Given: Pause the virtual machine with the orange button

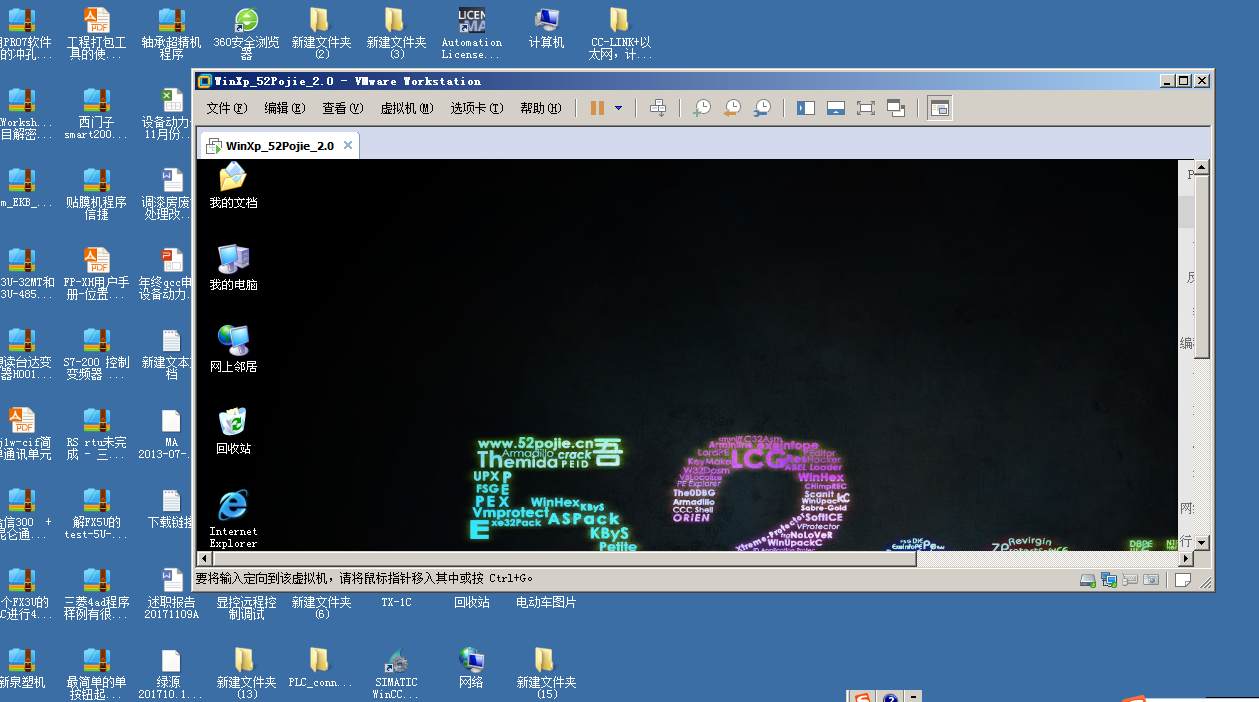Looking at the screenshot, I should [x=597, y=108].
